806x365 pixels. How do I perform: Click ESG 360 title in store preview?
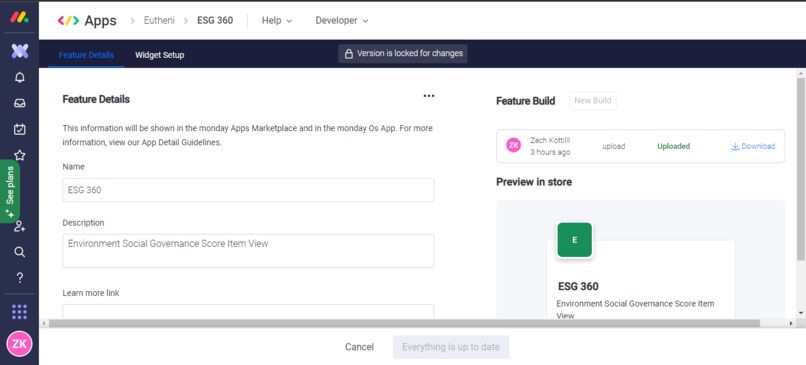(x=578, y=286)
